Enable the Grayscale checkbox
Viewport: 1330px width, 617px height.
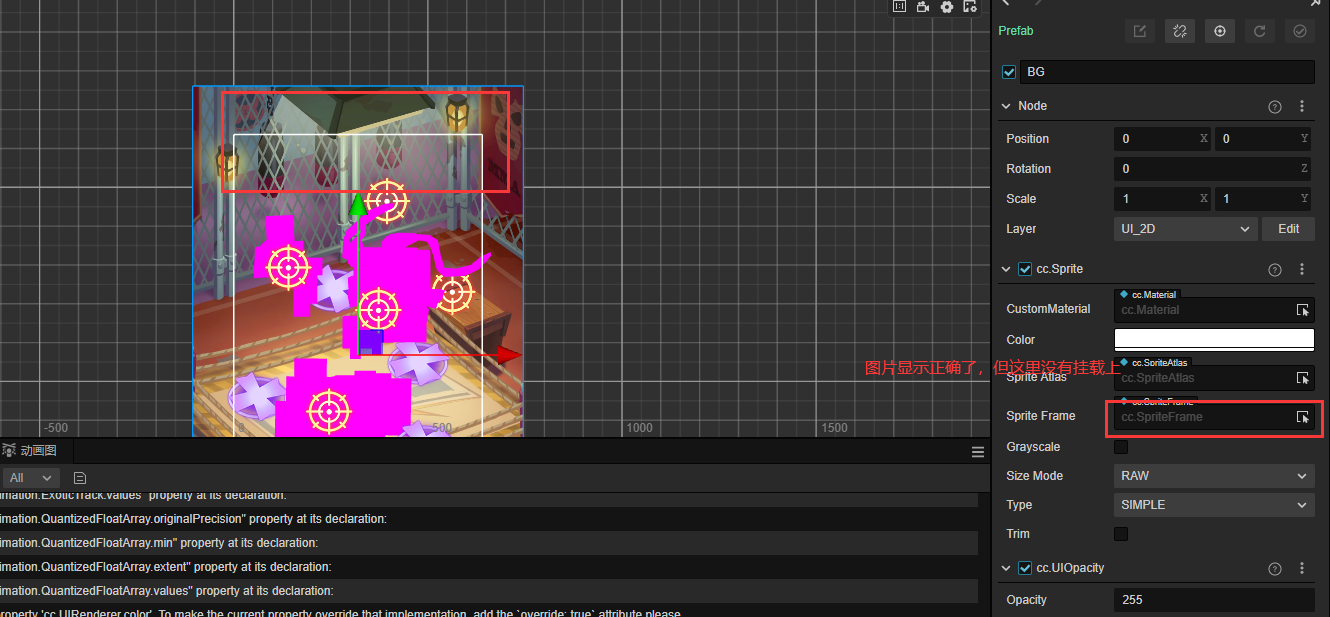[1121, 447]
